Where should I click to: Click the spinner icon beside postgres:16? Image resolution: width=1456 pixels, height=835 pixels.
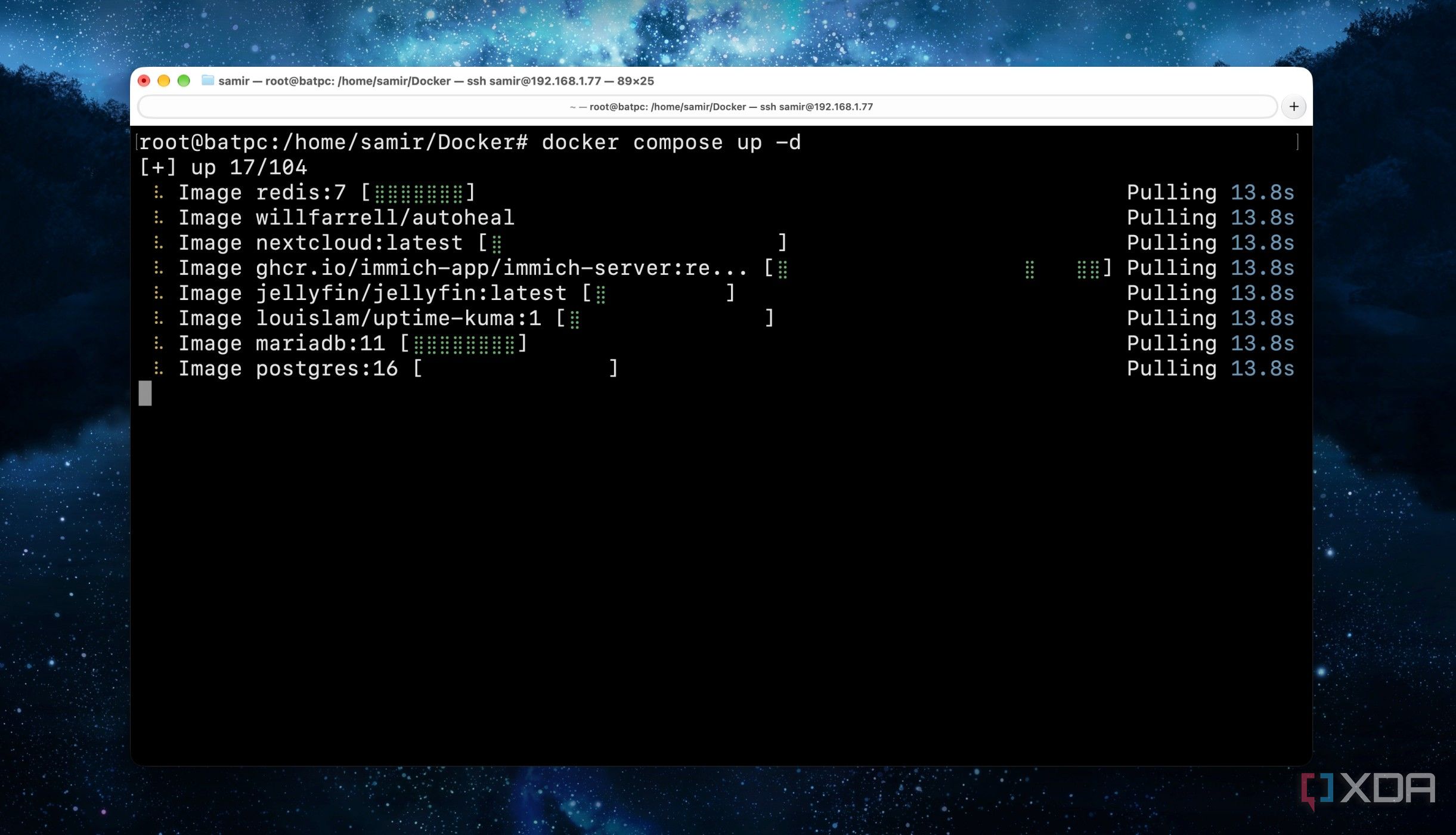tap(158, 368)
